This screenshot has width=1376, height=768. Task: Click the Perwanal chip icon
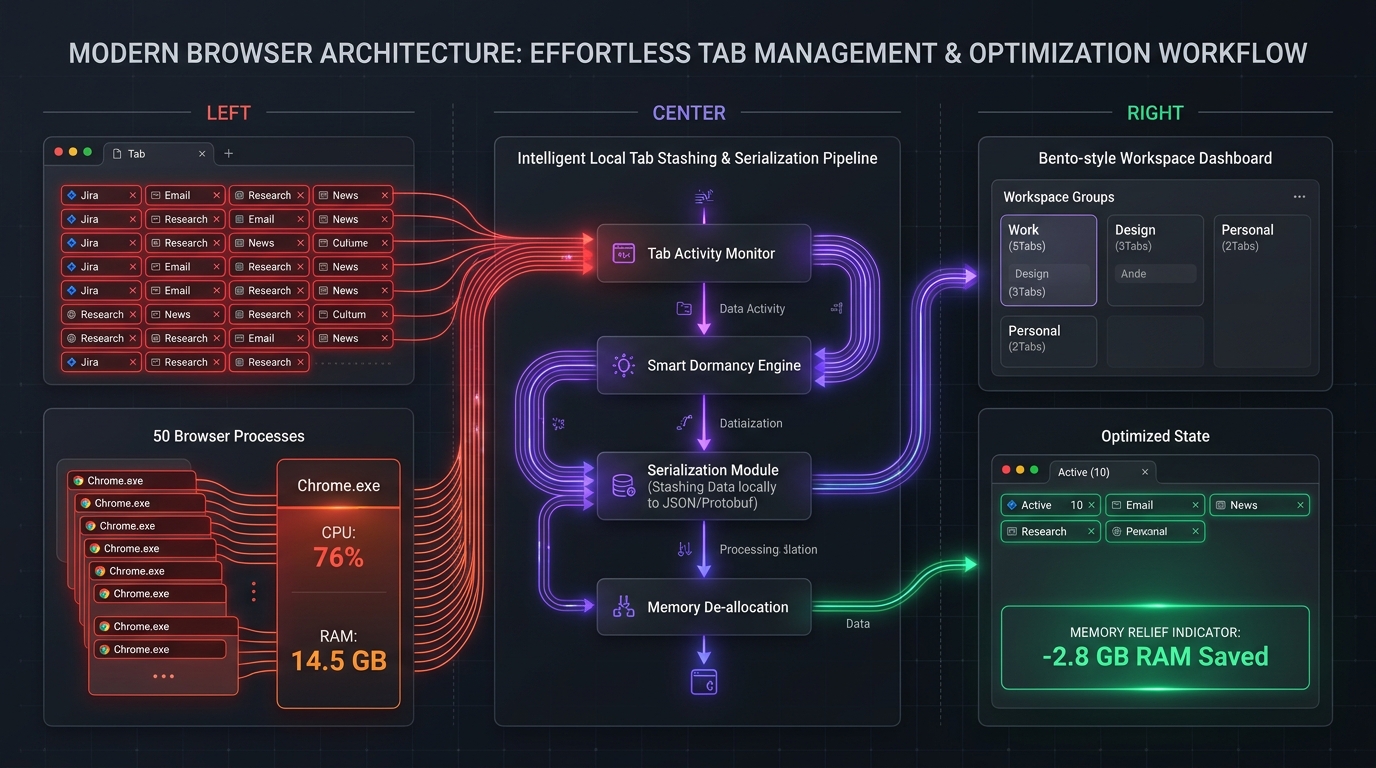point(1117,532)
